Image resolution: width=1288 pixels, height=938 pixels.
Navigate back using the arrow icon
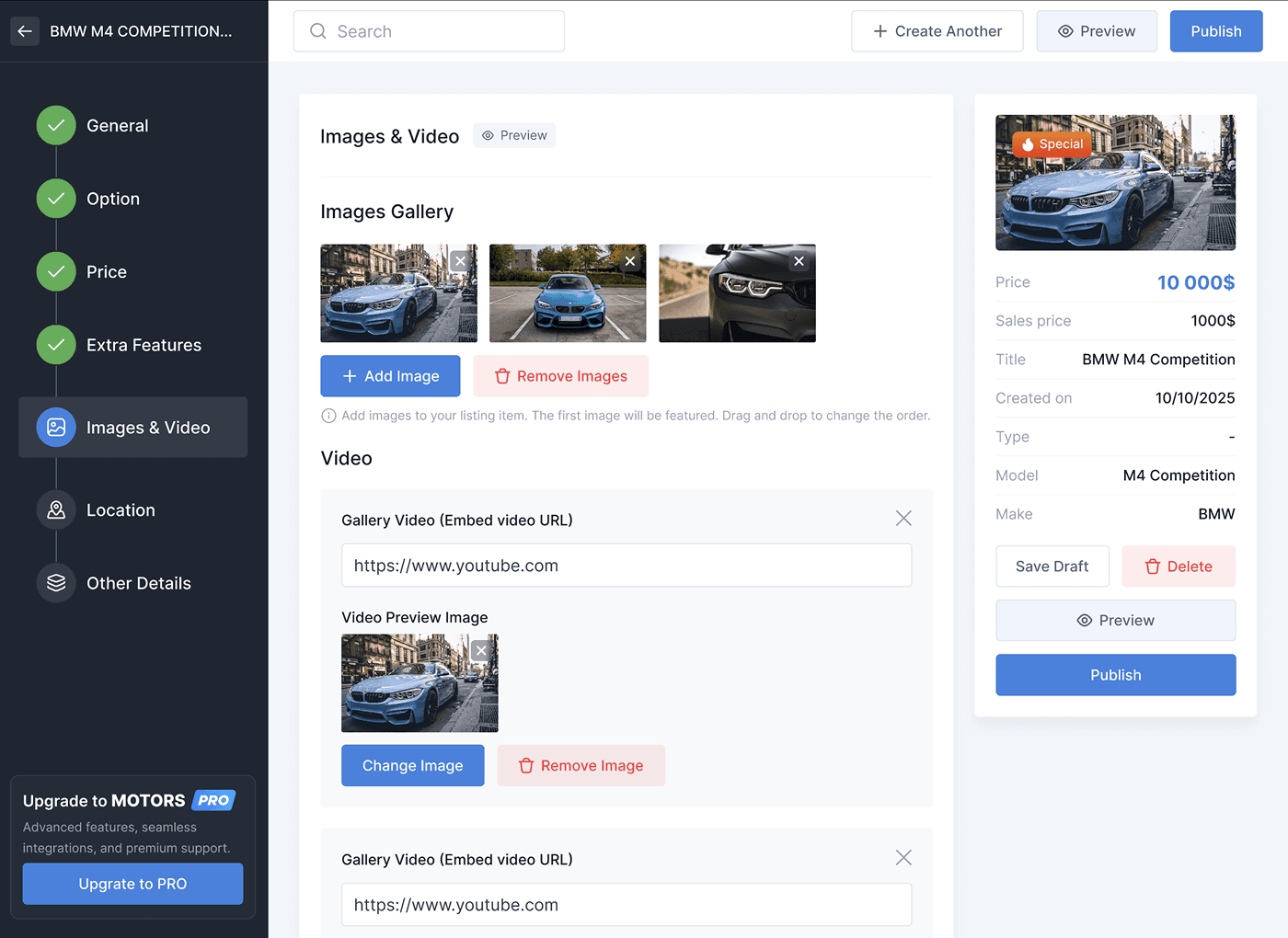click(24, 30)
